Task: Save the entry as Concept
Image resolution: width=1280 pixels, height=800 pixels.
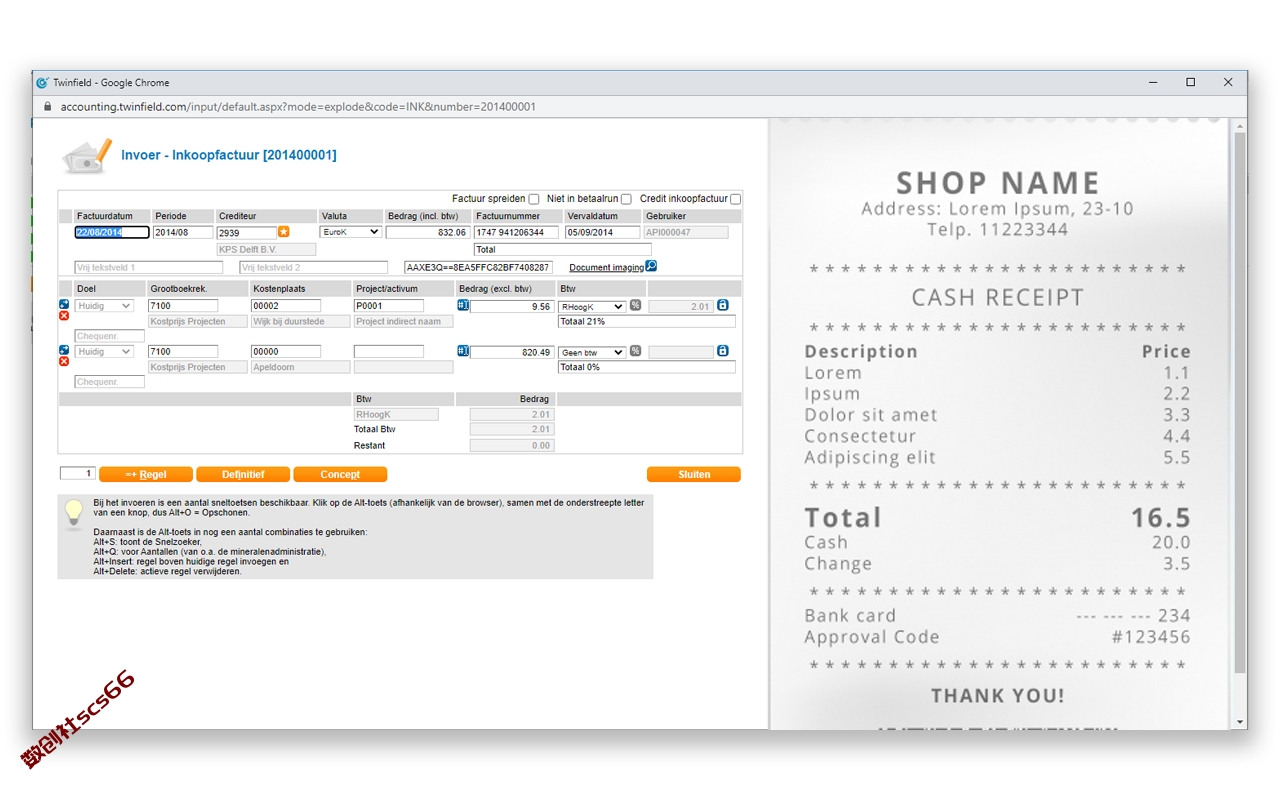Action: pyautogui.click(x=340, y=475)
